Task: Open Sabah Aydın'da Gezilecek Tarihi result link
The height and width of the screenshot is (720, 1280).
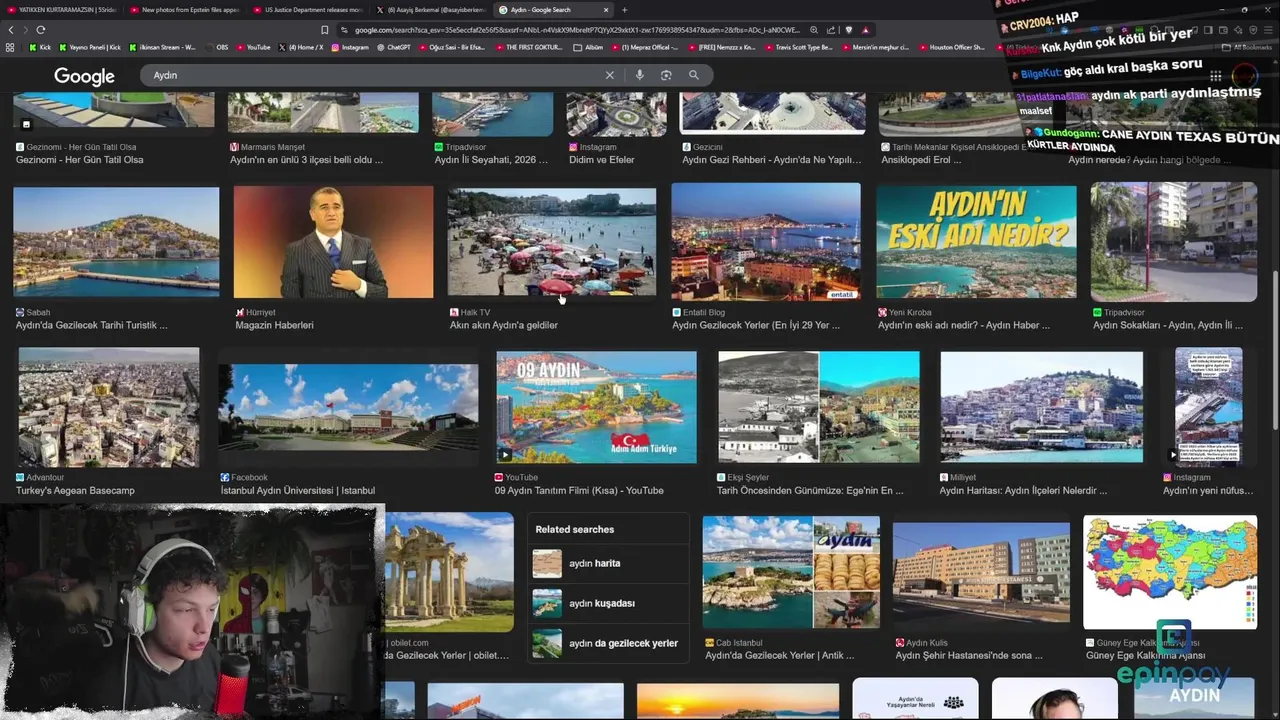Action: coord(92,325)
